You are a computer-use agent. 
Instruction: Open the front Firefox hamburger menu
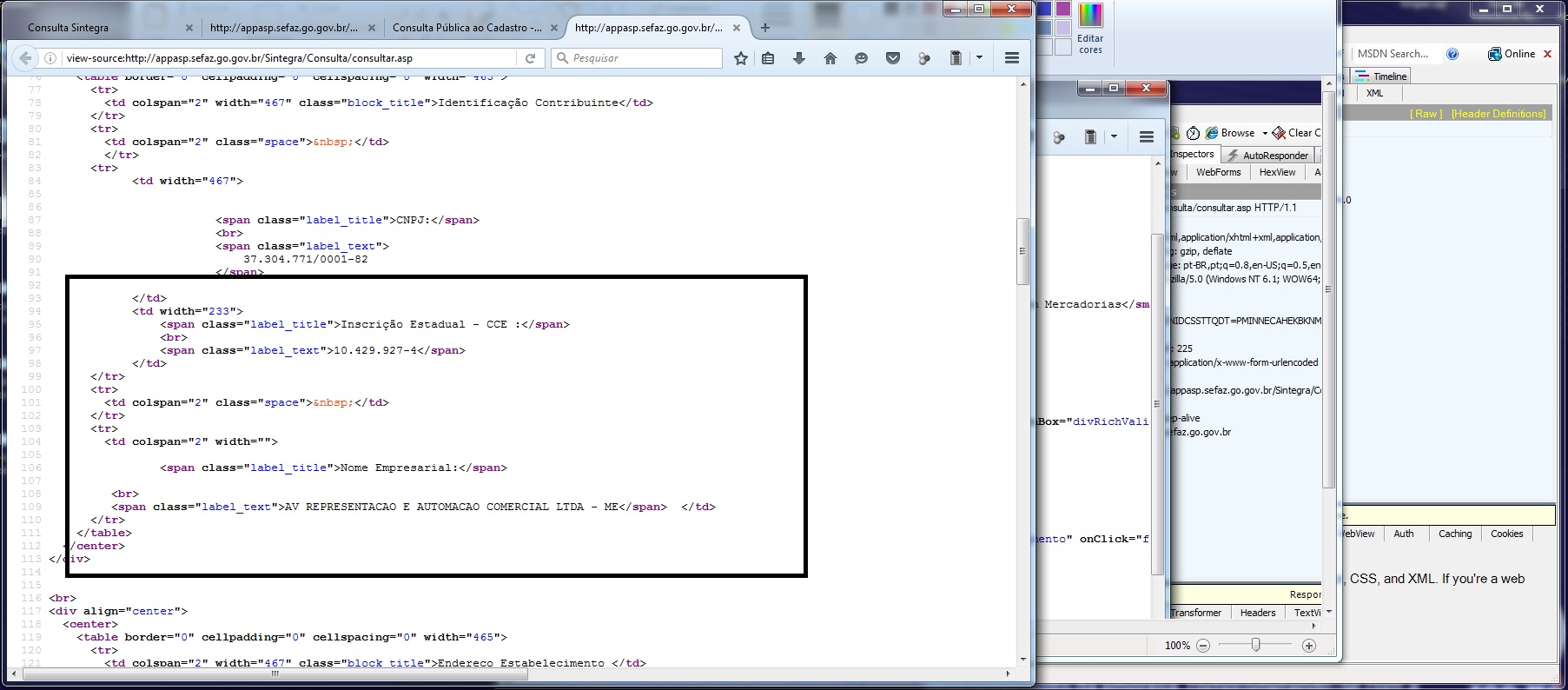pyautogui.click(x=1012, y=58)
